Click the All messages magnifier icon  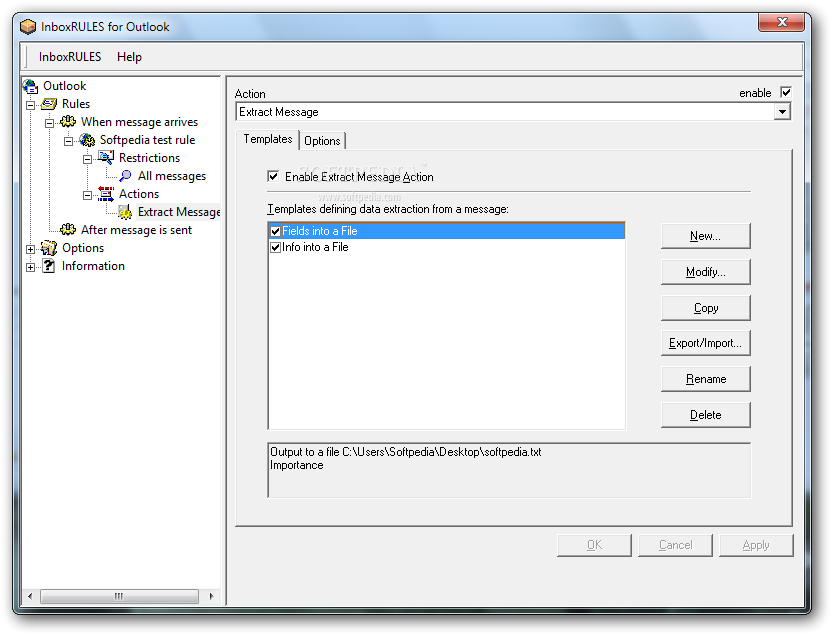[125, 176]
